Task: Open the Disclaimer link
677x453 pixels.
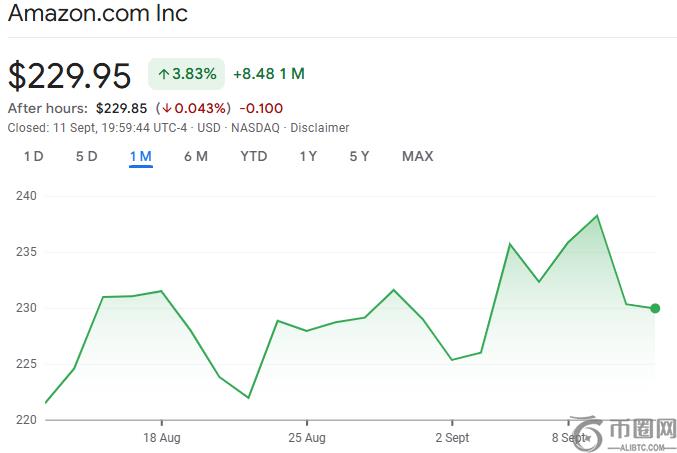Action: click(x=319, y=127)
